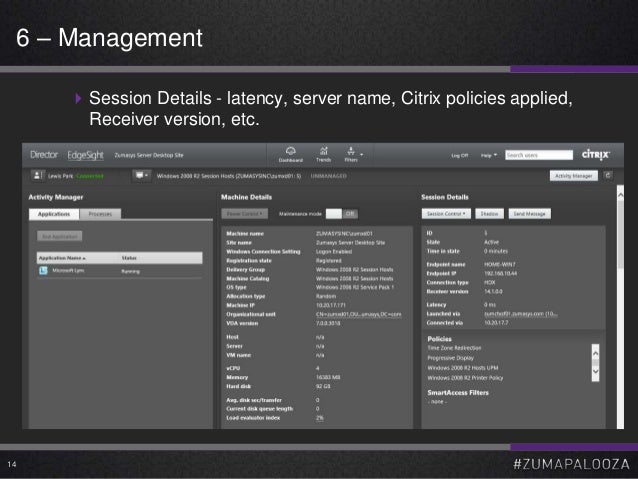The width and height of the screenshot is (638, 479).
Task: Click the Log Off link
Action: click(460, 155)
